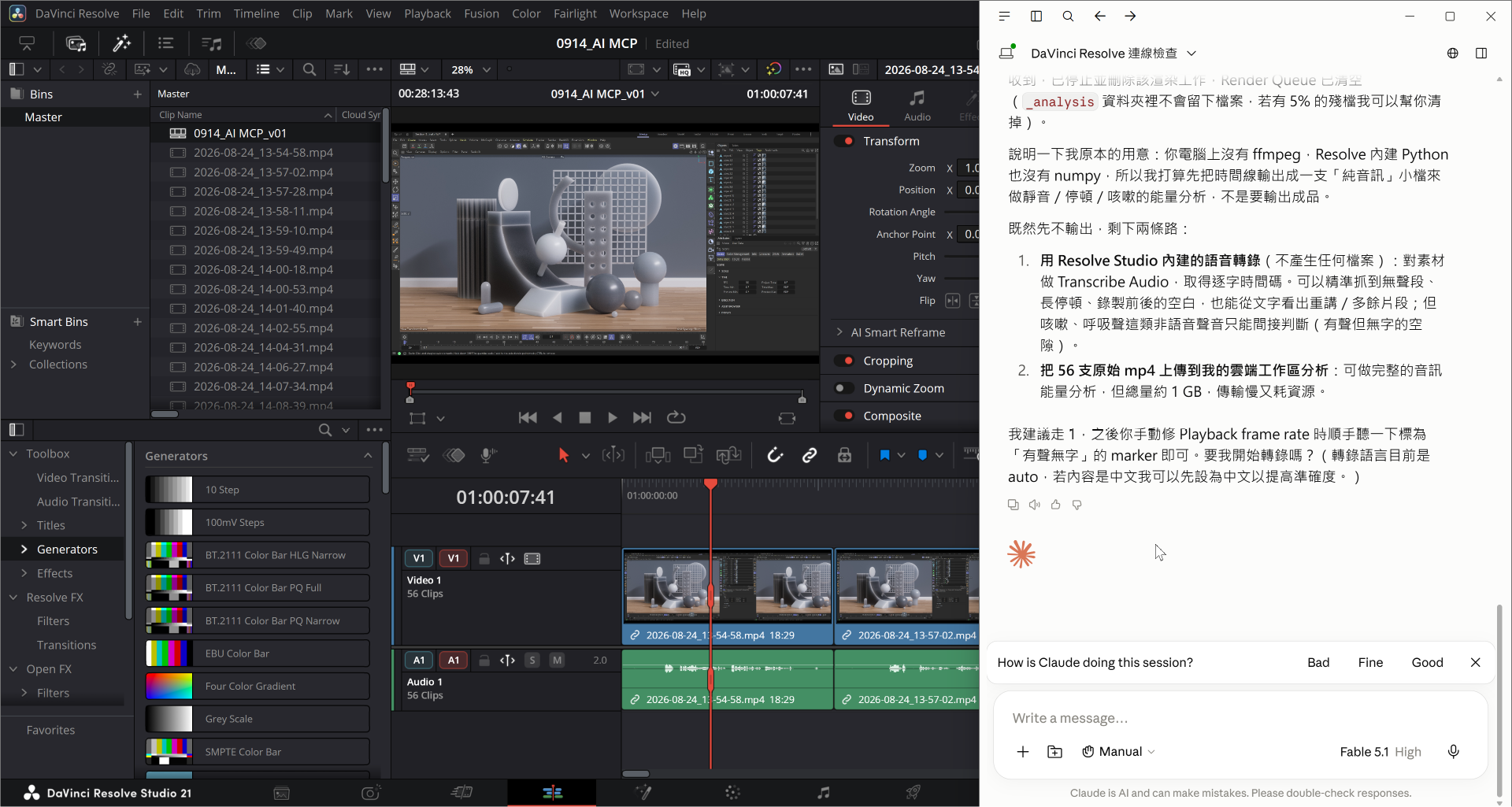Go to the Fairlight page icon
This screenshot has width=1512, height=807.
823,793
